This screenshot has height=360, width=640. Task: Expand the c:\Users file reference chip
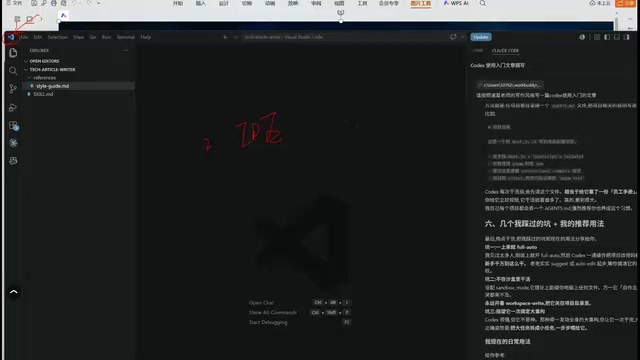point(509,85)
